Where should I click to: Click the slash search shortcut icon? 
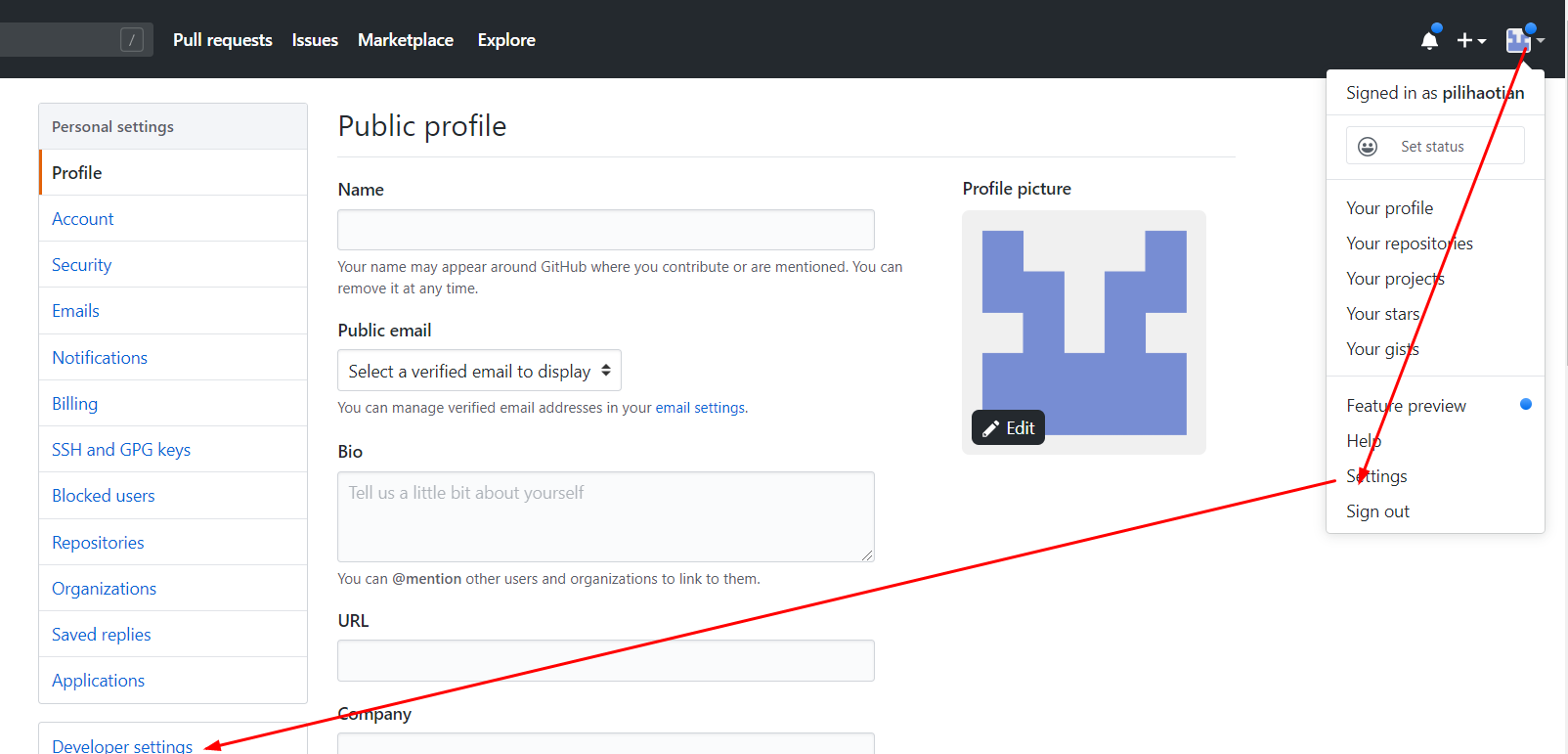point(132,39)
